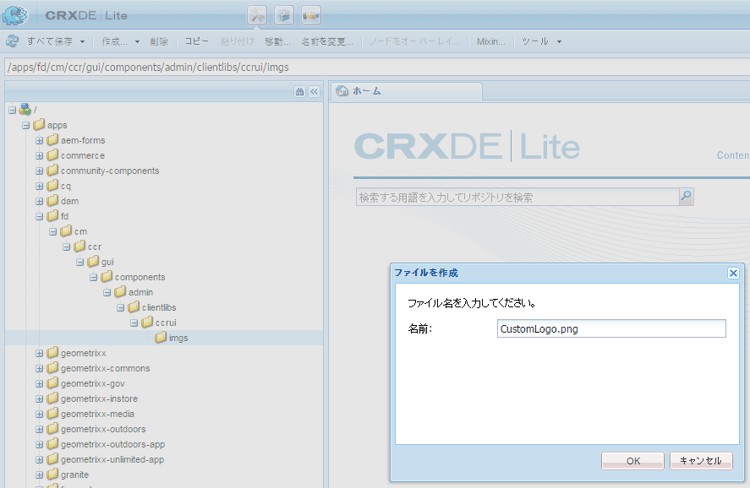Click the repository search input box

[x=518, y=197]
